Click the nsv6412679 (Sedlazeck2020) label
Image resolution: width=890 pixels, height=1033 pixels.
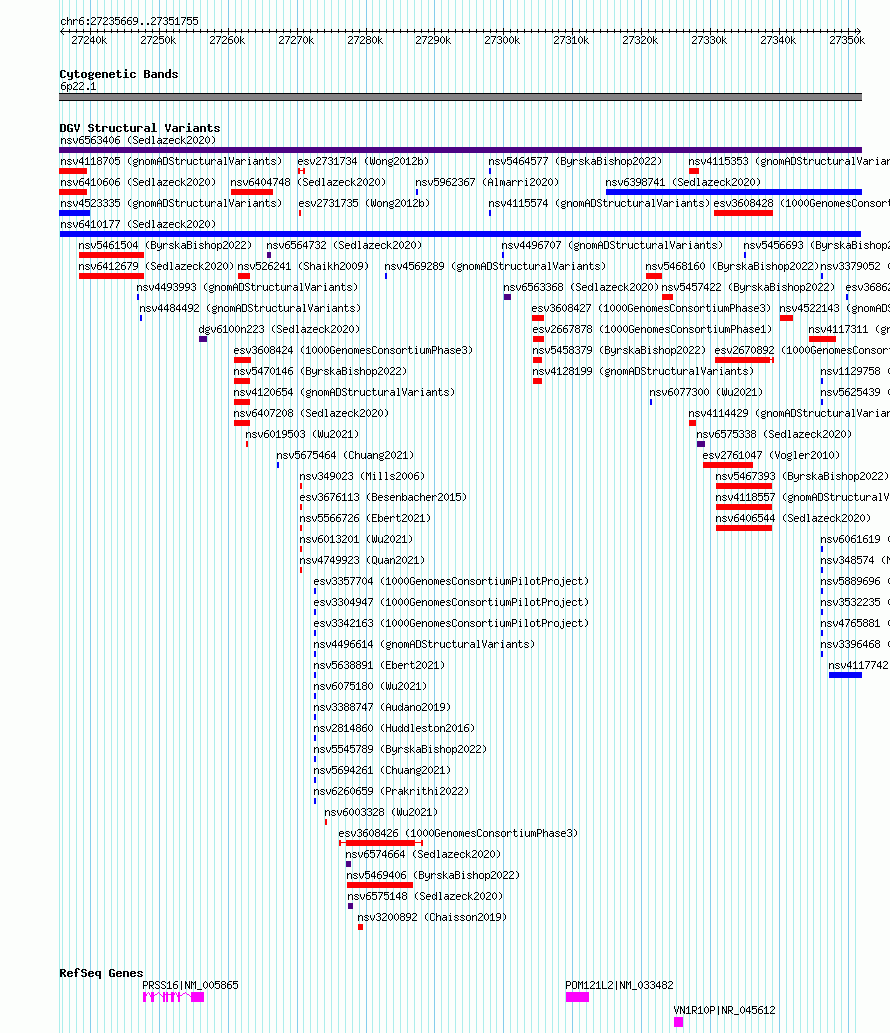(156, 267)
